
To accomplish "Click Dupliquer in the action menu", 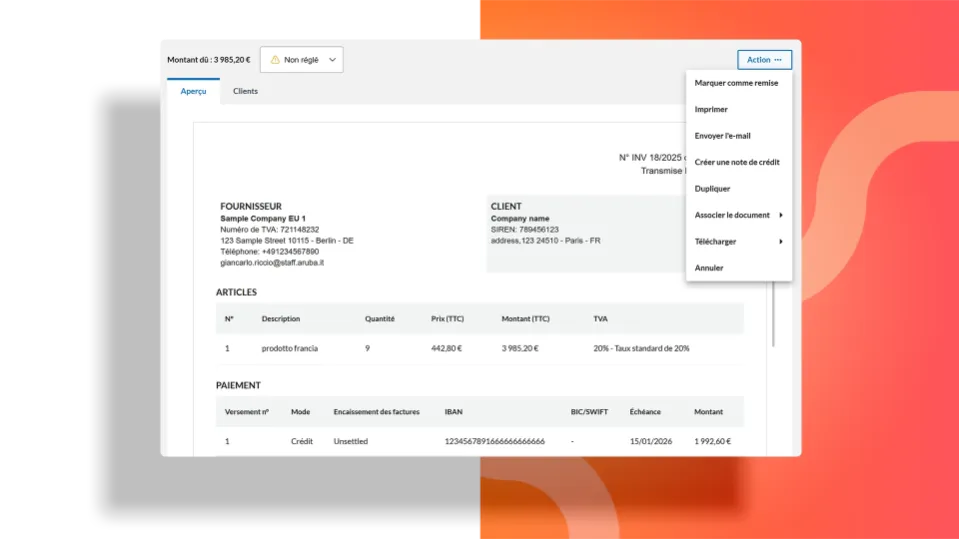I will [x=712, y=188].
